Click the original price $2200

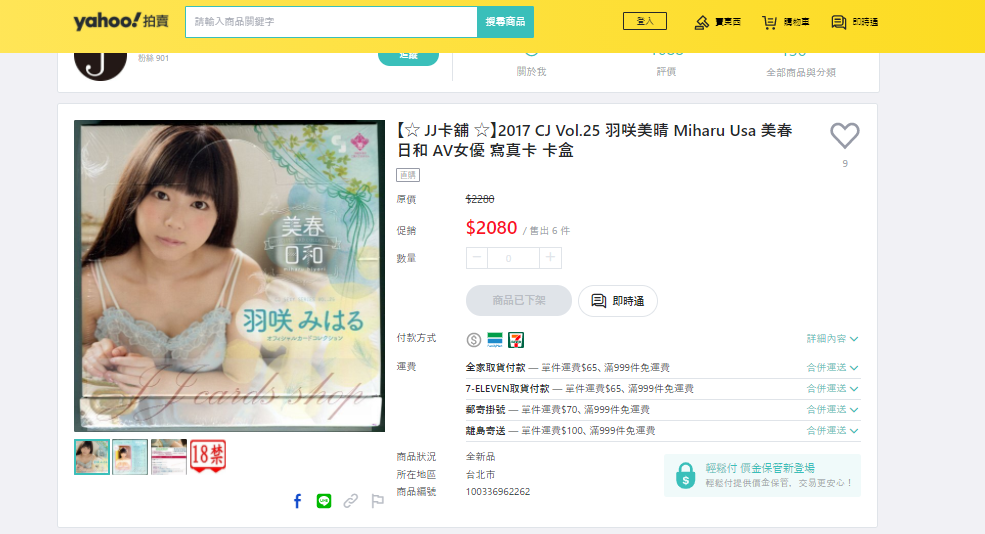point(480,199)
